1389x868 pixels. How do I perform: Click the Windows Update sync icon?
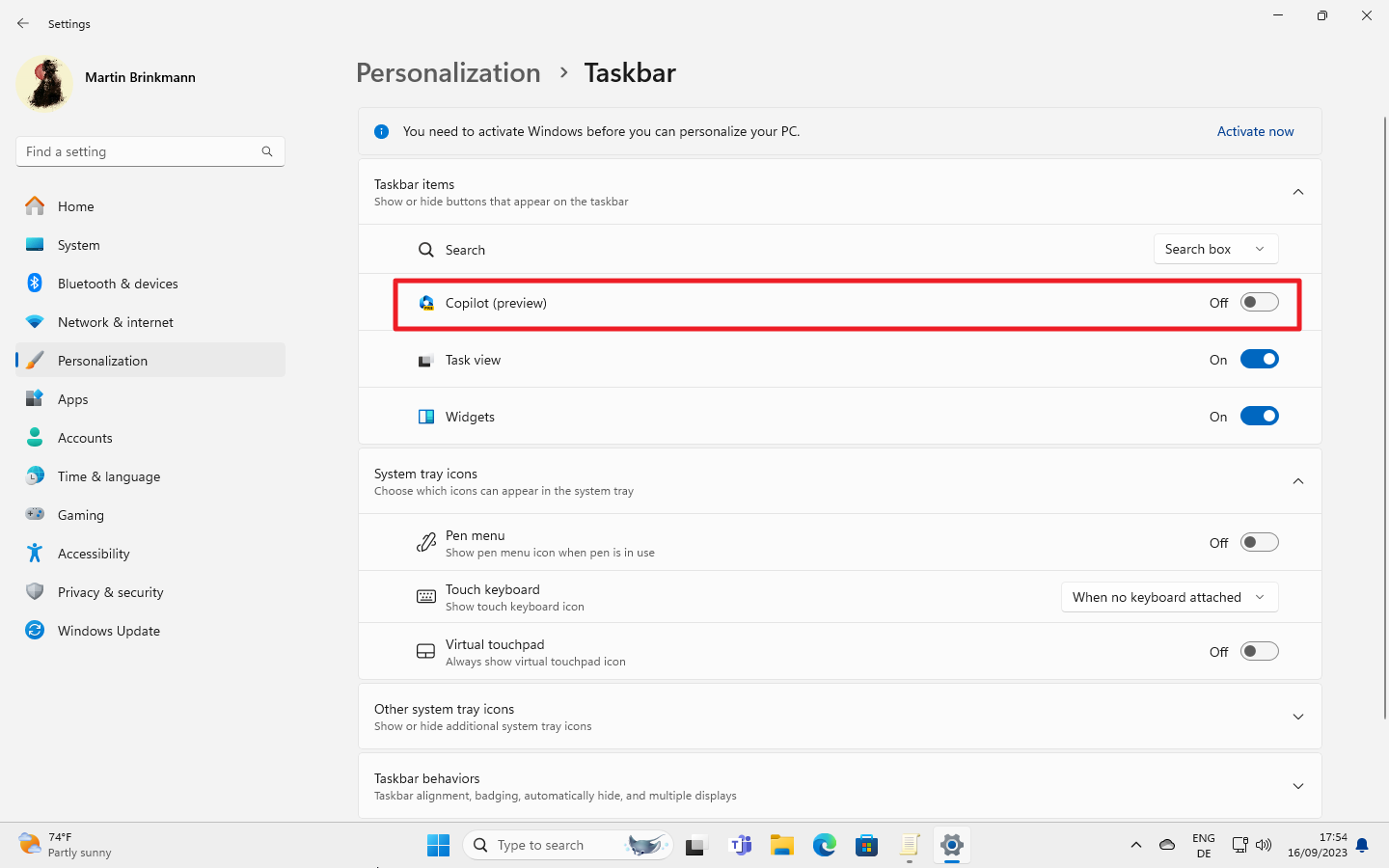(x=35, y=631)
